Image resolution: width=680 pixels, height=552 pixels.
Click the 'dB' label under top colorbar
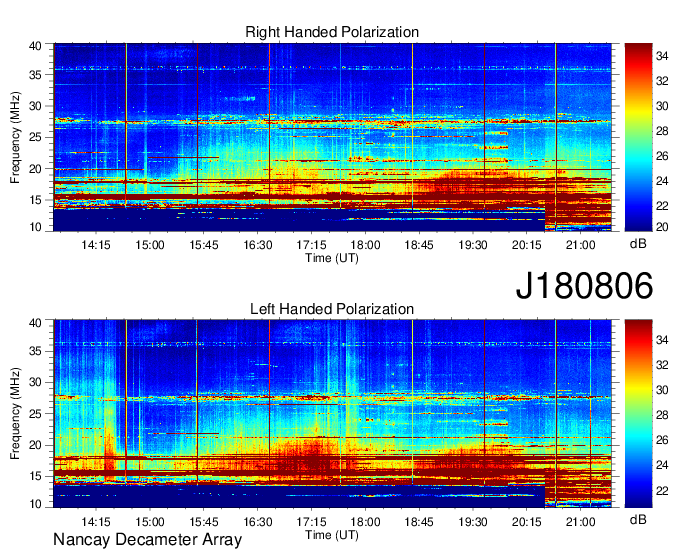[638, 244]
